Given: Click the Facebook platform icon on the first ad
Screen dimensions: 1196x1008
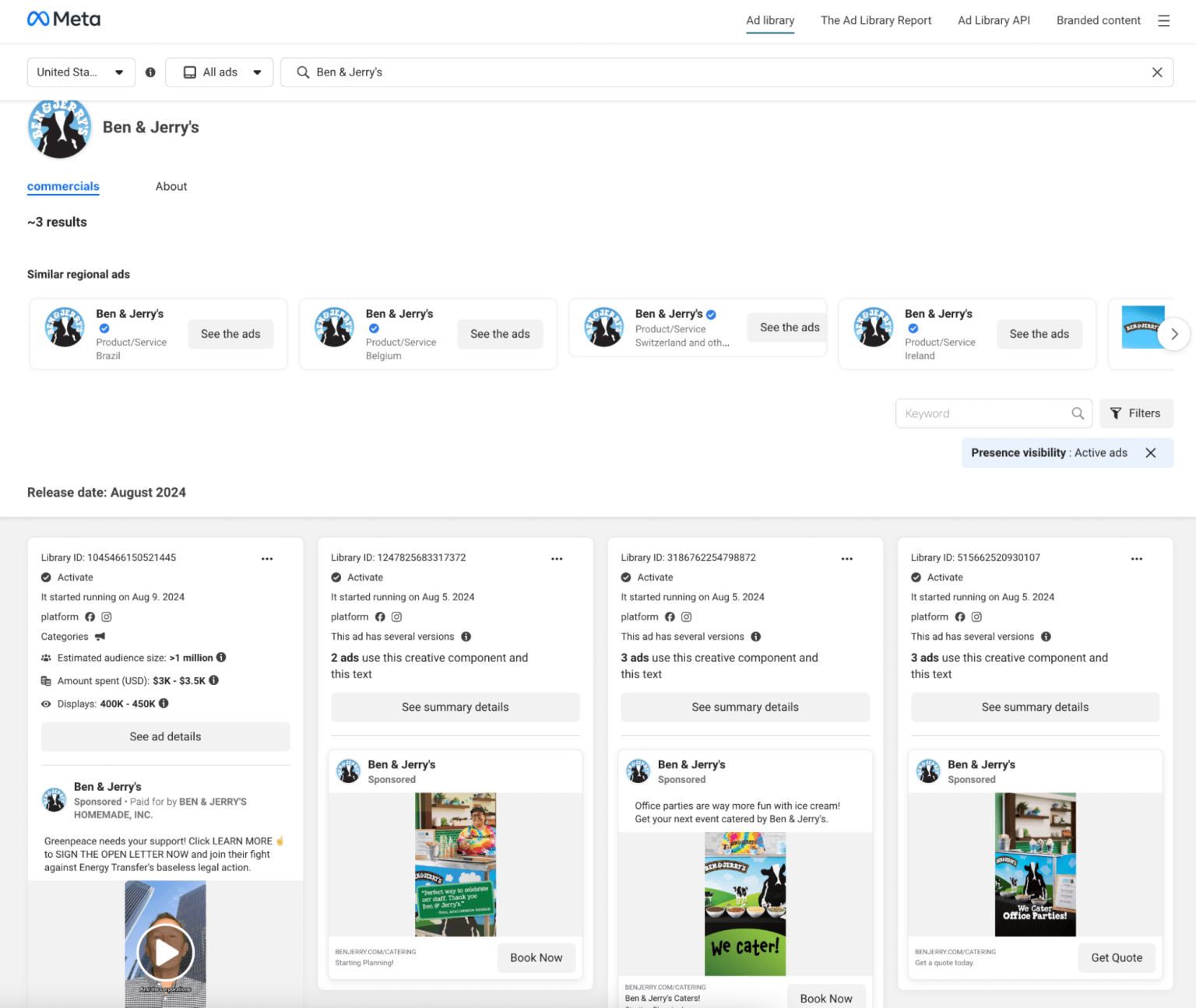Looking at the screenshot, I should [x=90, y=616].
